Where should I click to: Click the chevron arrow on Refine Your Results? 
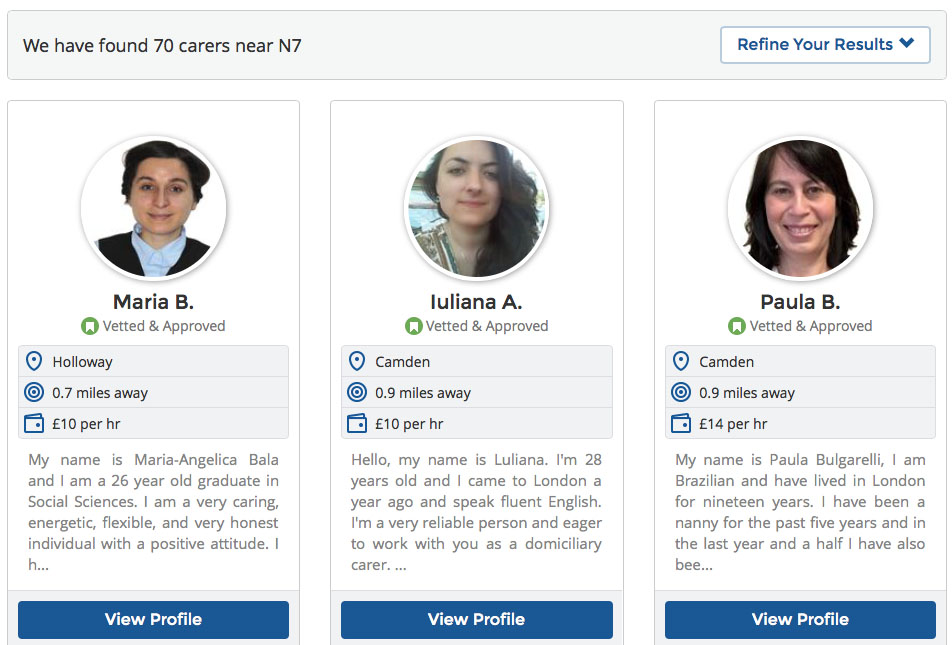click(x=907, y=43)
